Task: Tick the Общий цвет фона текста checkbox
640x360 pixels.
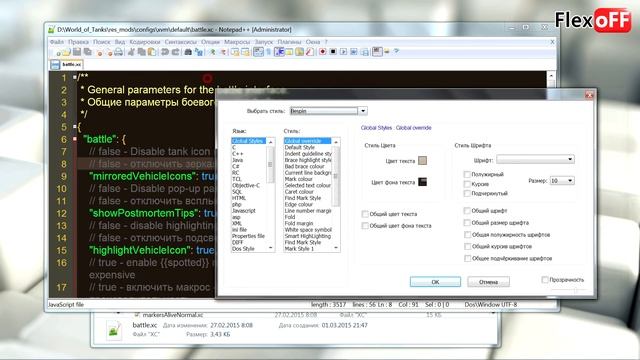Action: [x=365, y=226]
